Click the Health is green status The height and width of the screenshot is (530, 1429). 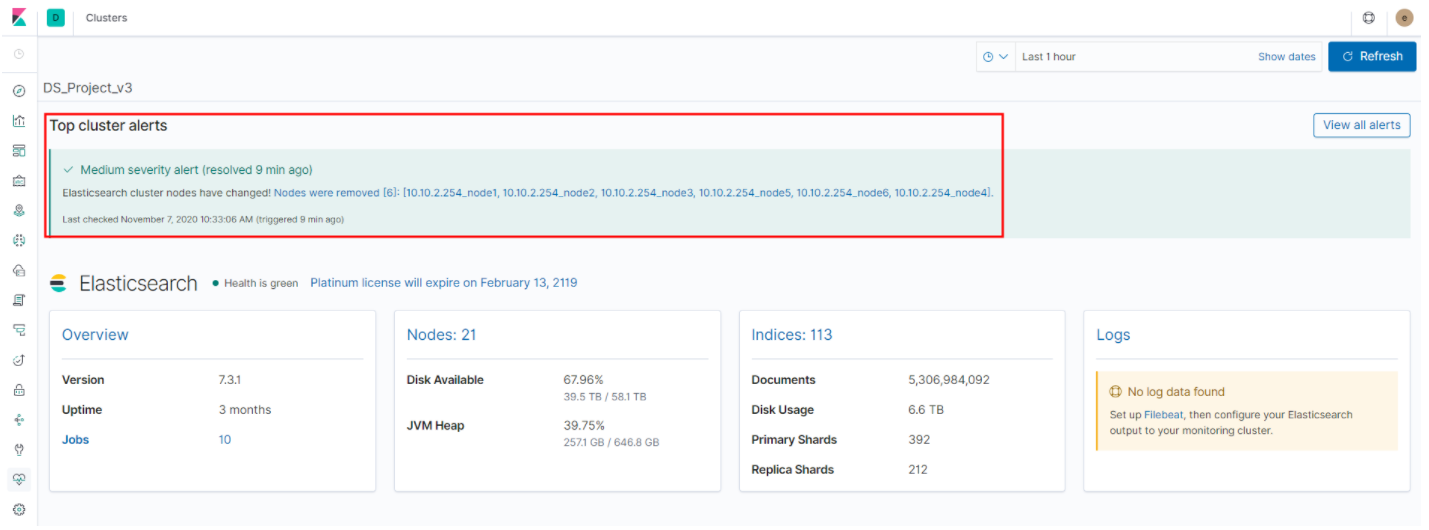click(x=255, y=283)
